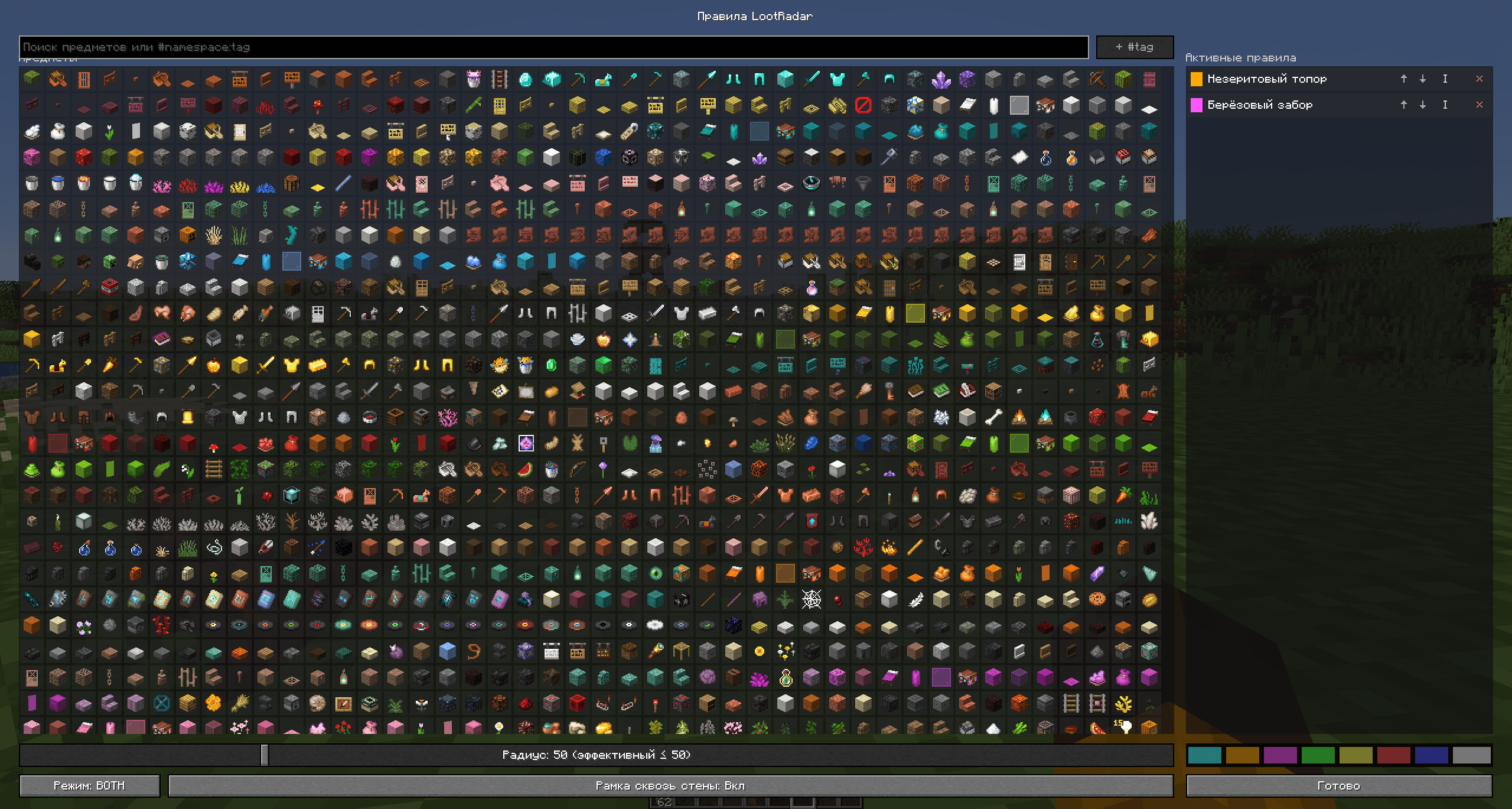This screenshot has height=809, width=1512.
Task: Click the orange carrot item icon
Action: 1123,495
